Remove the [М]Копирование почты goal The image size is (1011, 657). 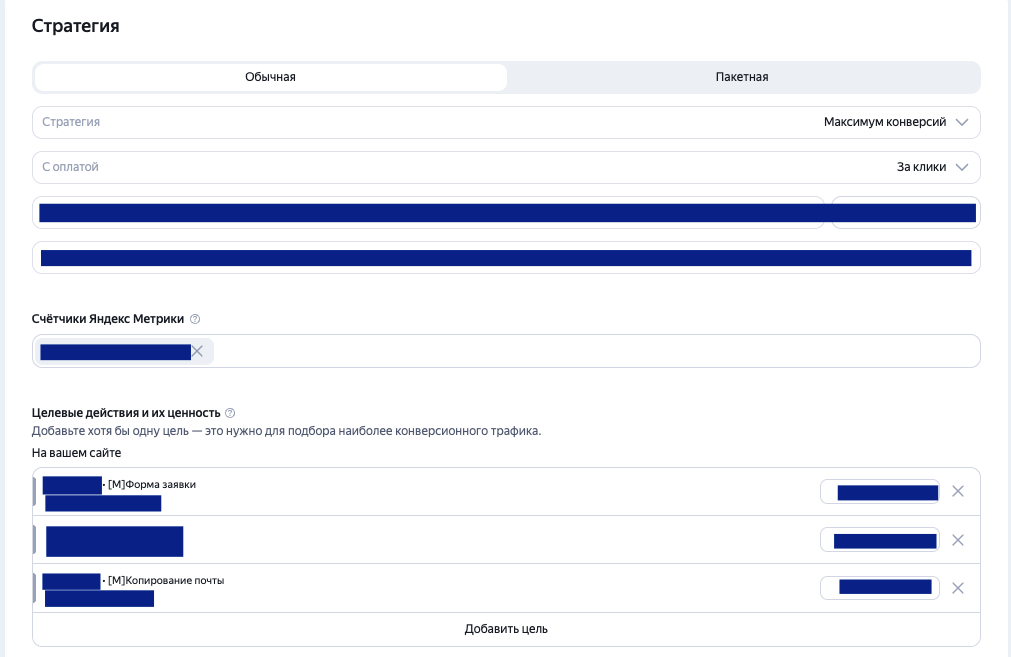958,588
